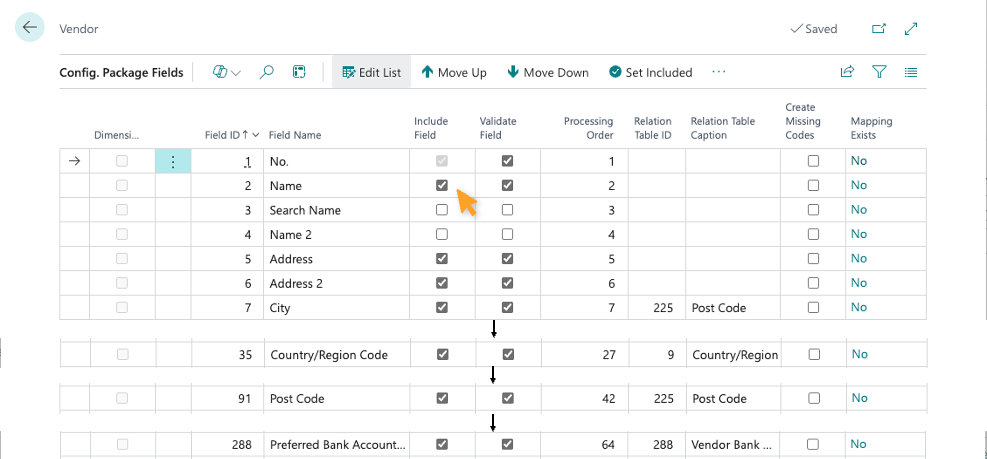Image resolution: width=987 pixels, height=459 pixels.
Task: Select Country/Region Code field name cell
Action: tap(337, 355)
